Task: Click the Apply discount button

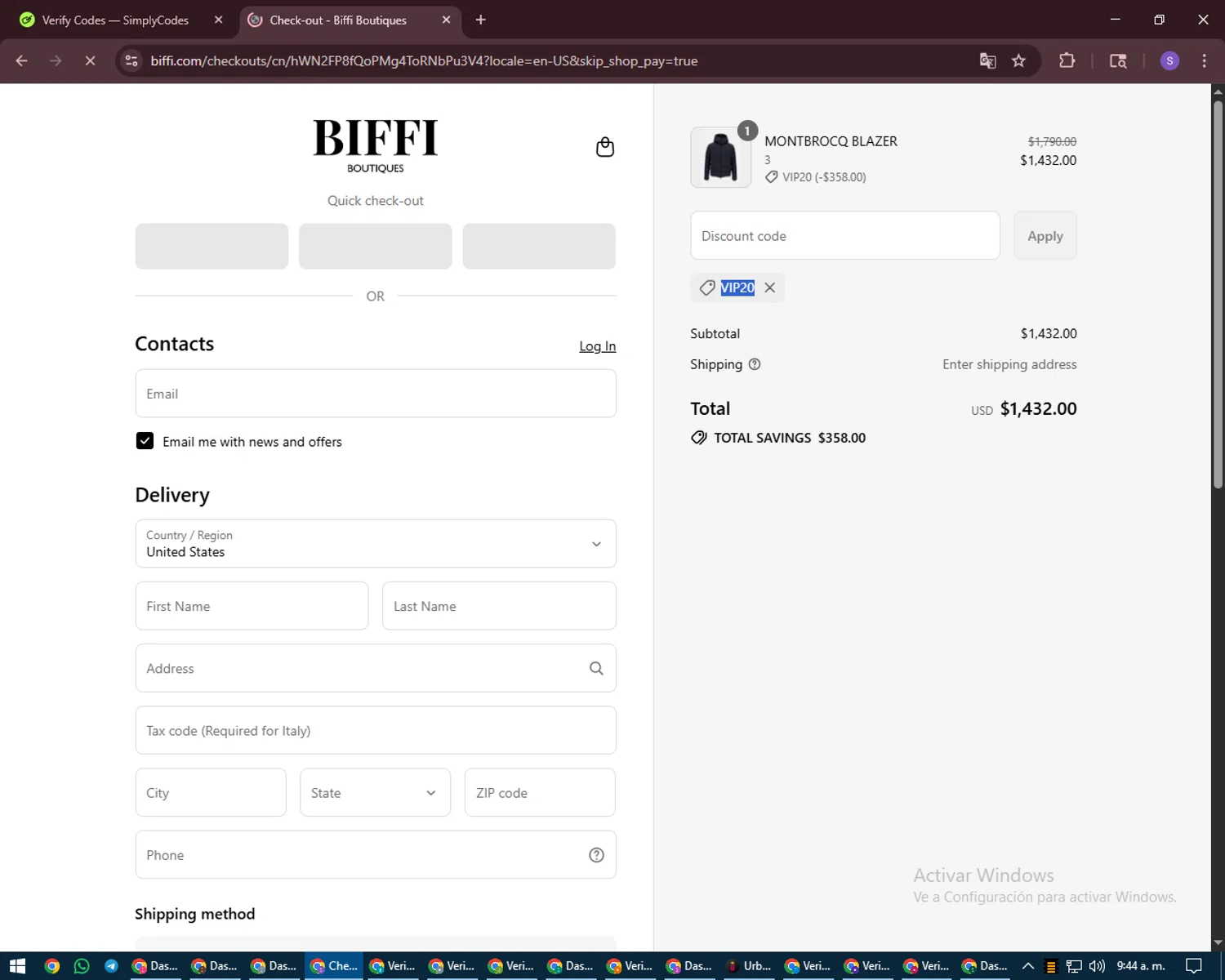Action: pos(1045,236)
